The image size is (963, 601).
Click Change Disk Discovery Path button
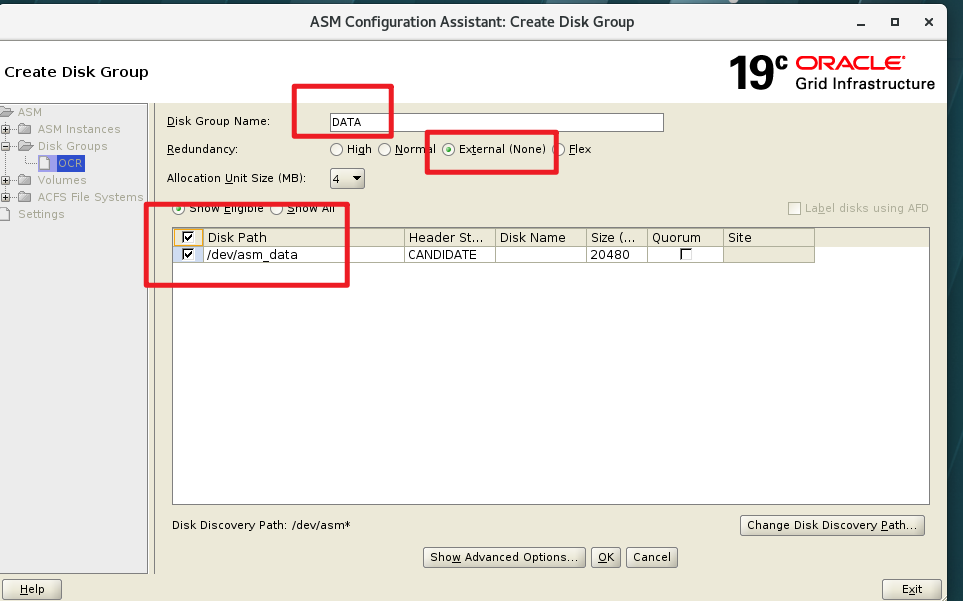(x=832, y=525)
